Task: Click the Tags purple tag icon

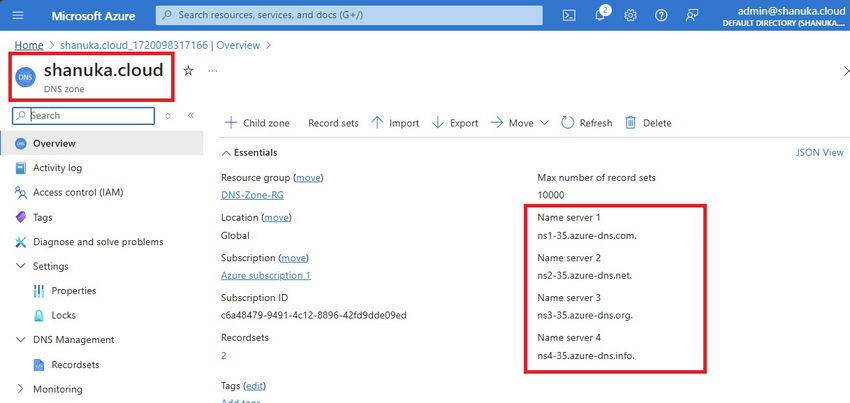Action: pos(21,218)
